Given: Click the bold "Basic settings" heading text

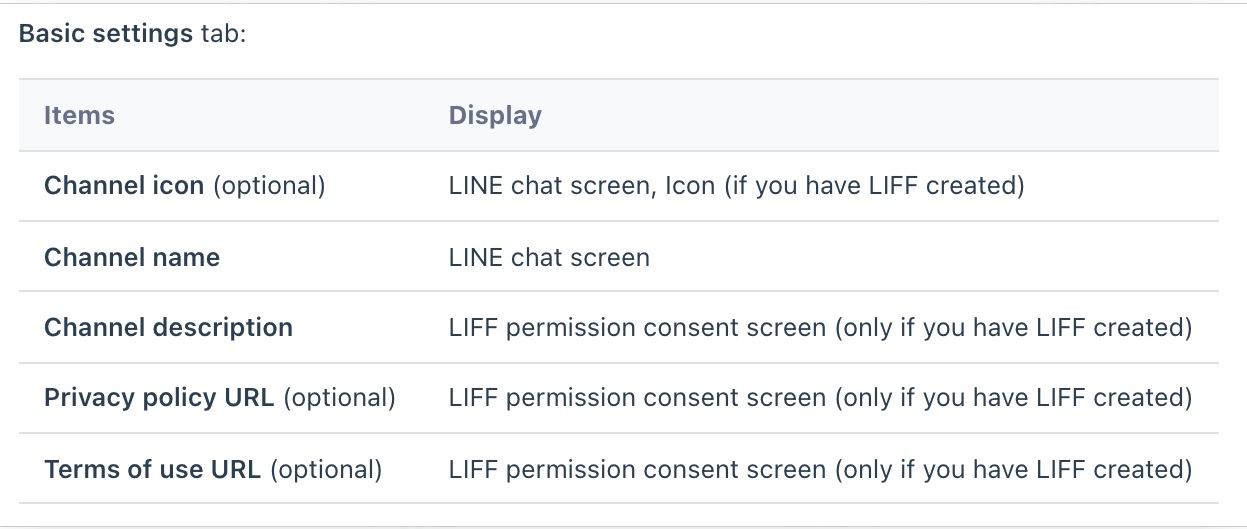Looking at the screenshot, I should (105, 33).
